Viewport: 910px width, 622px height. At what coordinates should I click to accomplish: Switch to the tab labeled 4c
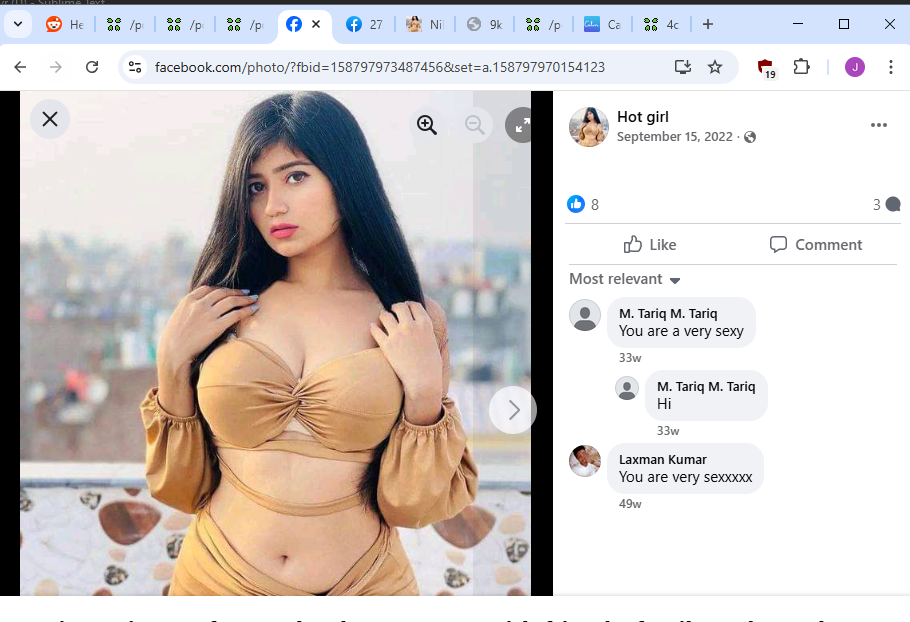point(663,24)
